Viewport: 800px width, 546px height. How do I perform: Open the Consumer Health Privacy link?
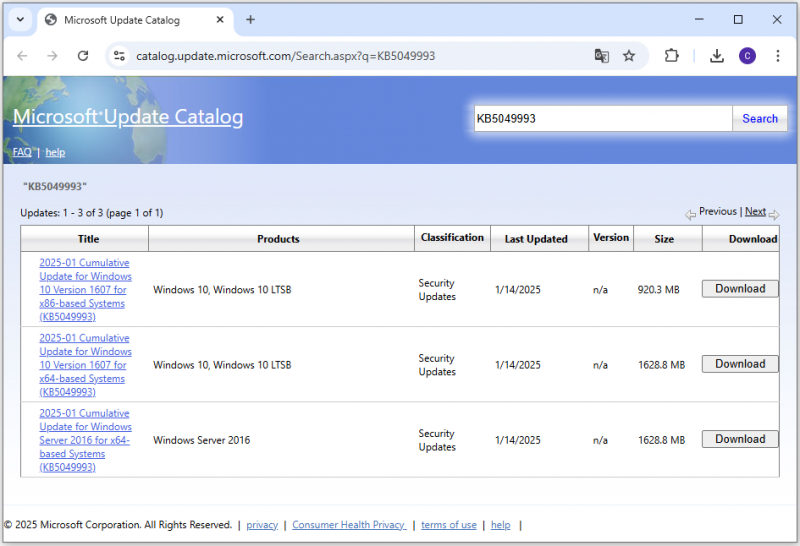click(349, 525)
